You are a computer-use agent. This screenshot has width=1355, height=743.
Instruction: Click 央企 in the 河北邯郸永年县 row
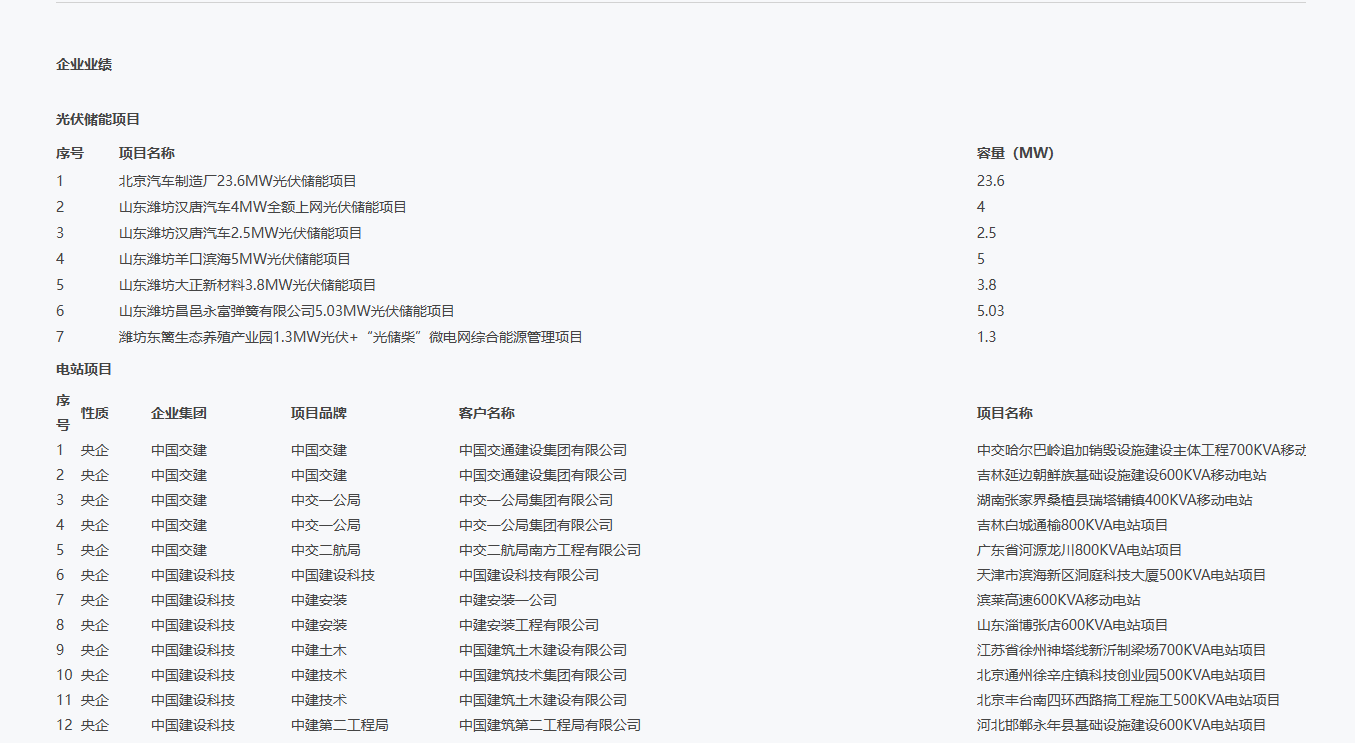point(95,725)
